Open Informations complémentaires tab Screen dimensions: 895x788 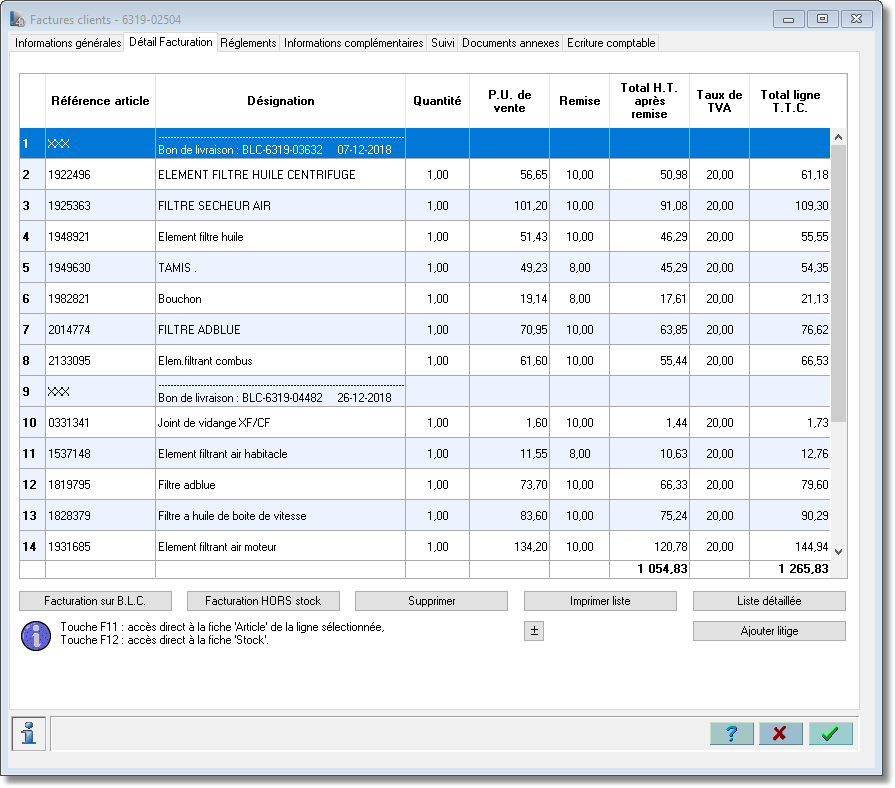click(x=353, y=43)
